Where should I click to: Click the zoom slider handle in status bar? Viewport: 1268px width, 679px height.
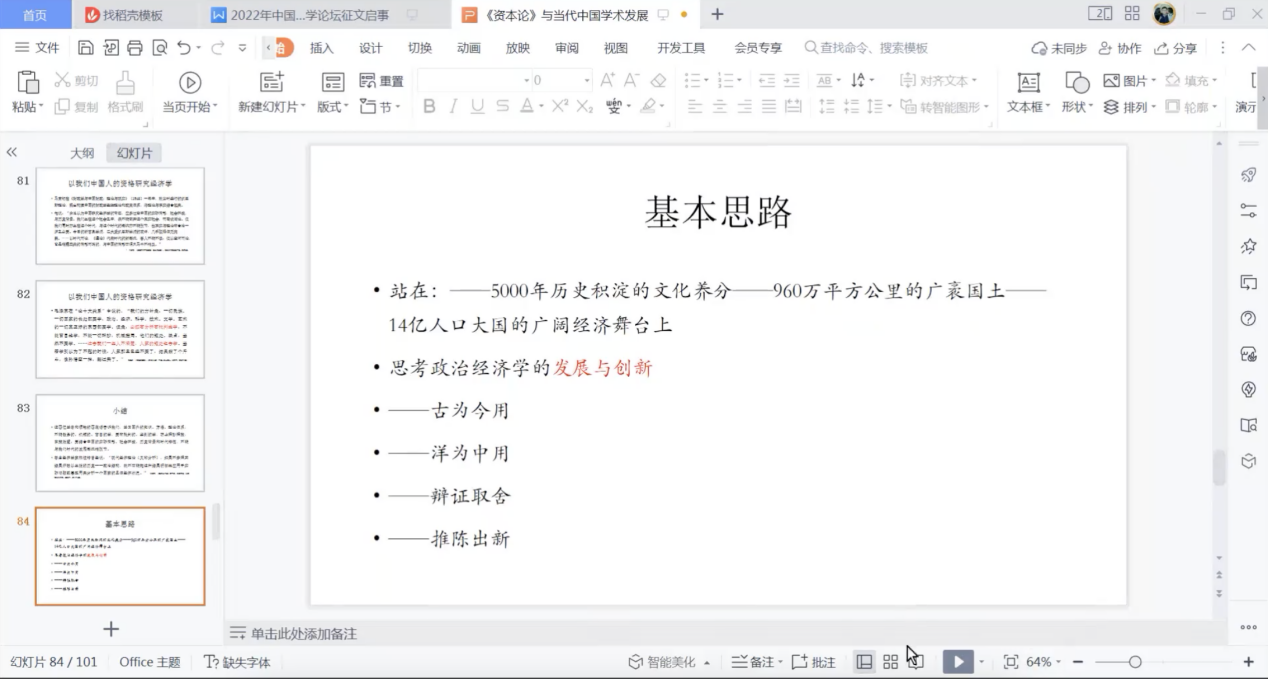click(x=1135, y=662)
